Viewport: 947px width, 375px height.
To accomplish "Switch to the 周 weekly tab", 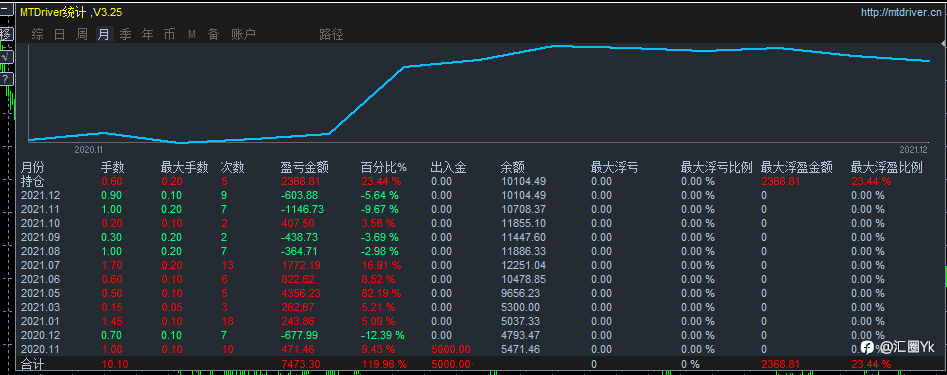I will [82, 34].
